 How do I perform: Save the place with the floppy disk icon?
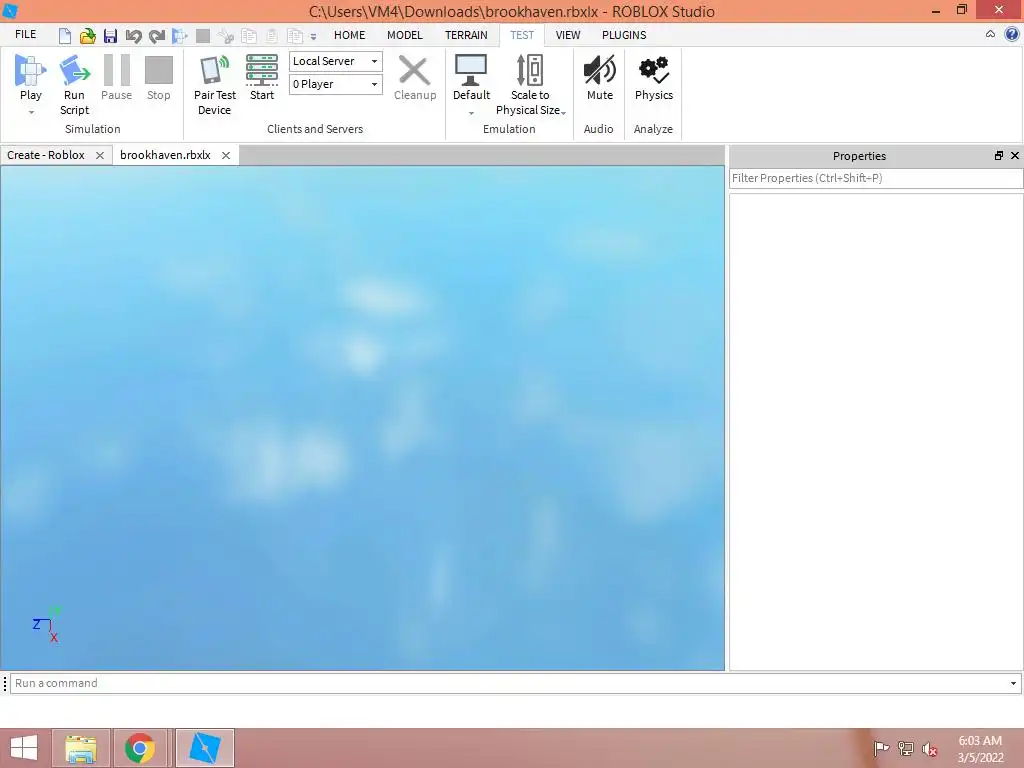110,35
